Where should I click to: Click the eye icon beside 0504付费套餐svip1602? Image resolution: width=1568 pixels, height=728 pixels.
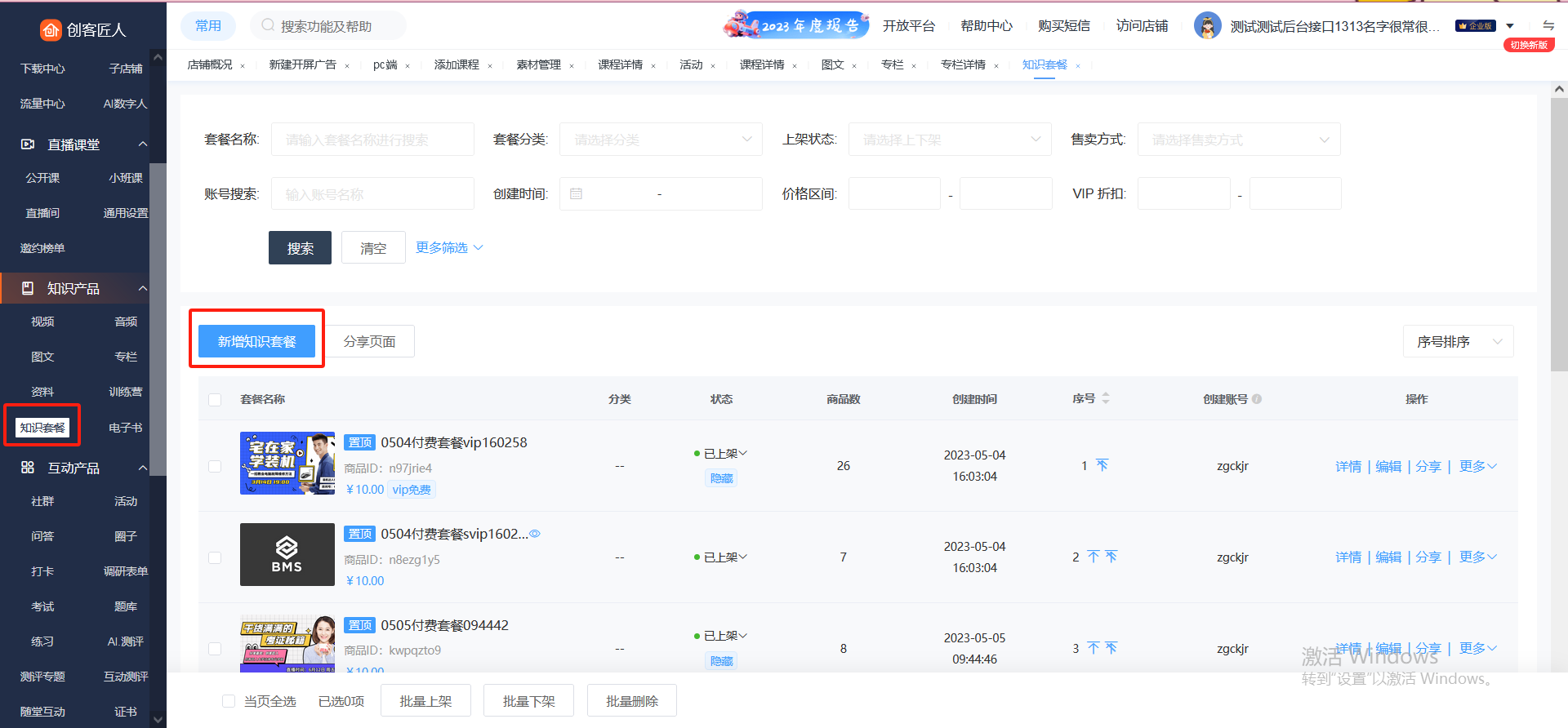click(535, 534)
